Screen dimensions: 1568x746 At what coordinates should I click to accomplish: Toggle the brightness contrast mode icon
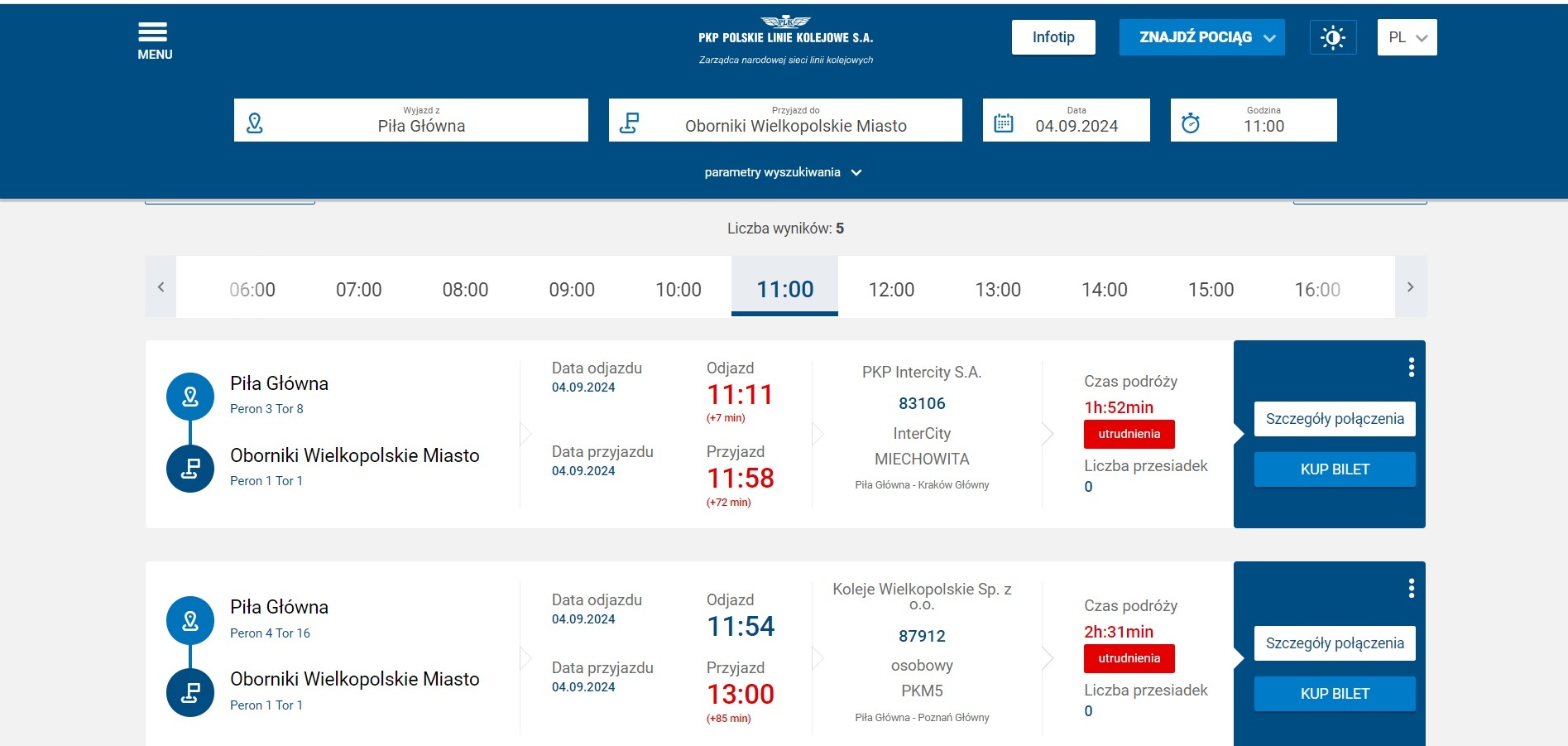(x=1332, y=37)
